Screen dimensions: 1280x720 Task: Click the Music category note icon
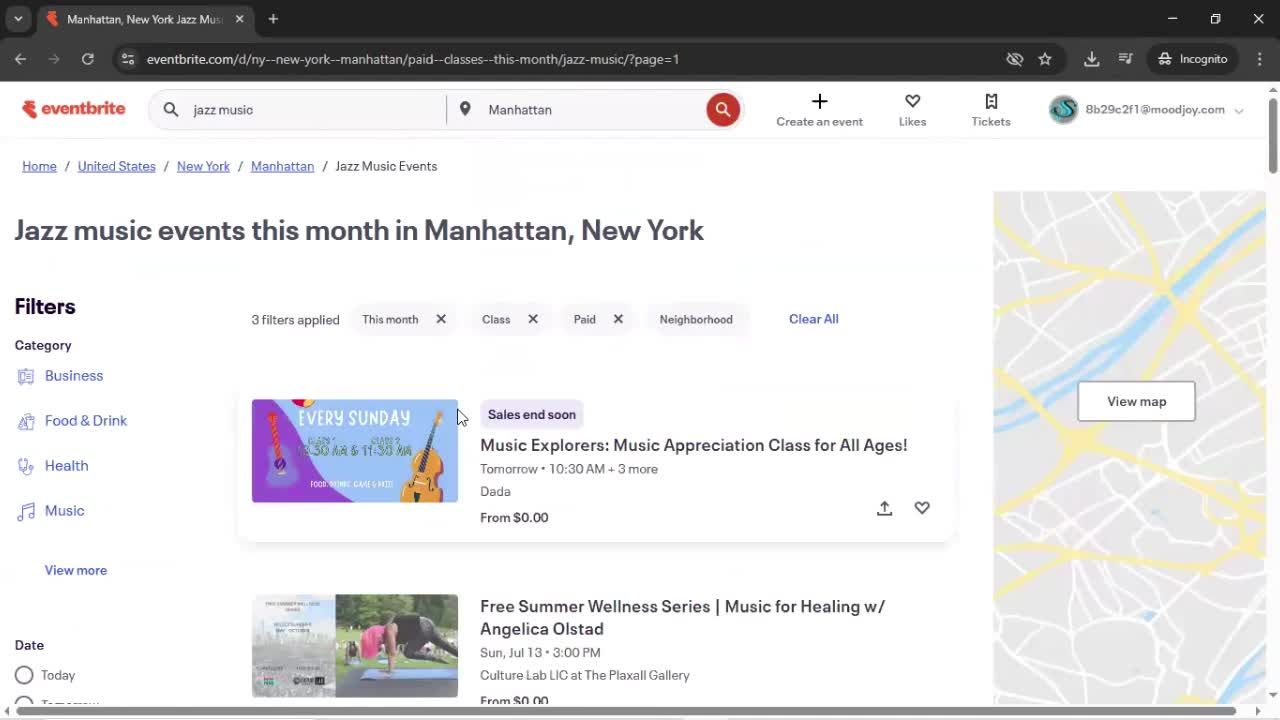click(26, 511)
